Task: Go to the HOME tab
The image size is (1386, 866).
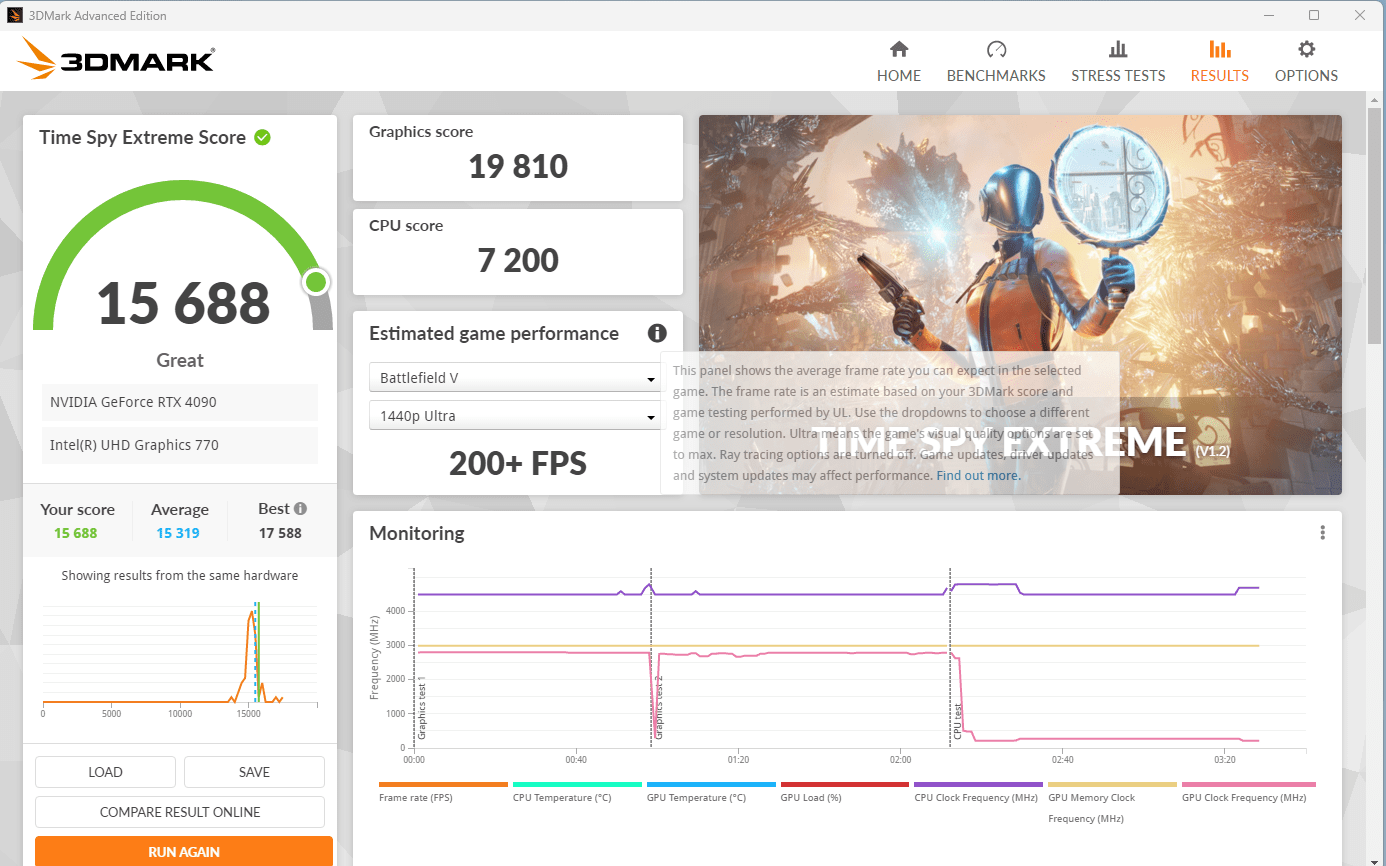Action: [x=899, y=62]
